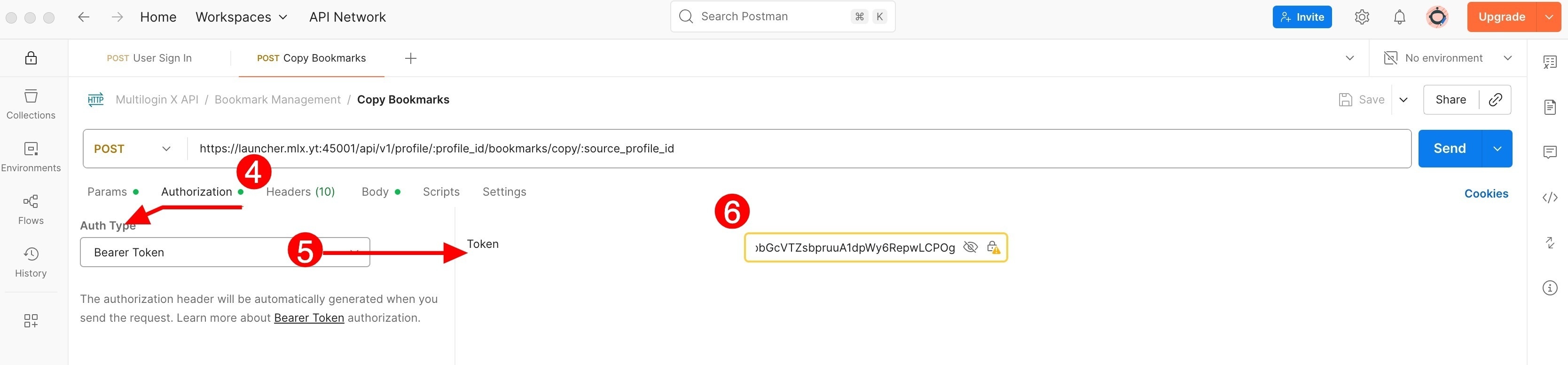Open the workspace lock icon in sidebar
The image size is (1568, 365).
coord(31,58)
